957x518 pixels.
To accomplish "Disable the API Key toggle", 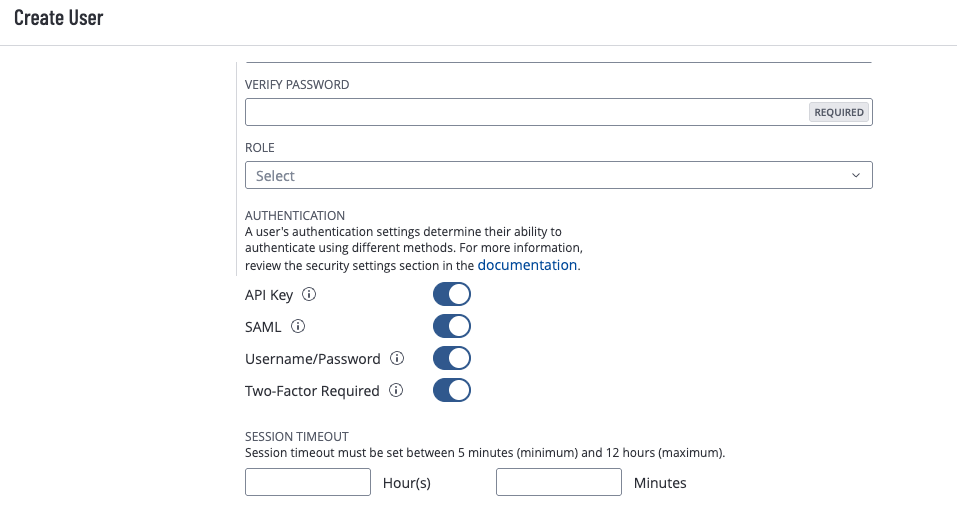I will pyautogui.click(x=451, y=295).
